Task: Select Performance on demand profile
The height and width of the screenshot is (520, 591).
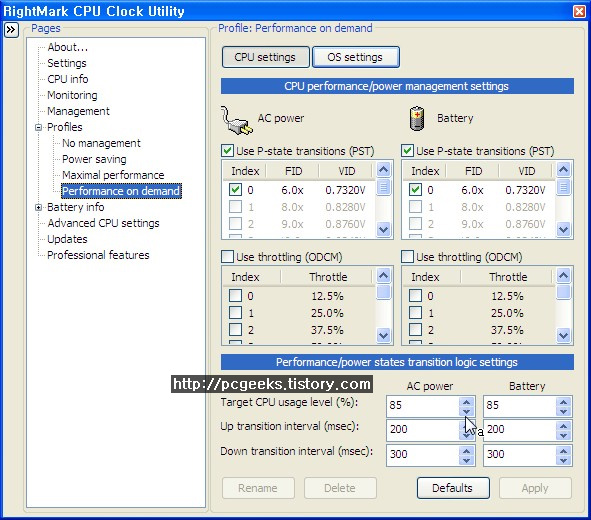Action: (x=121, y=191)
